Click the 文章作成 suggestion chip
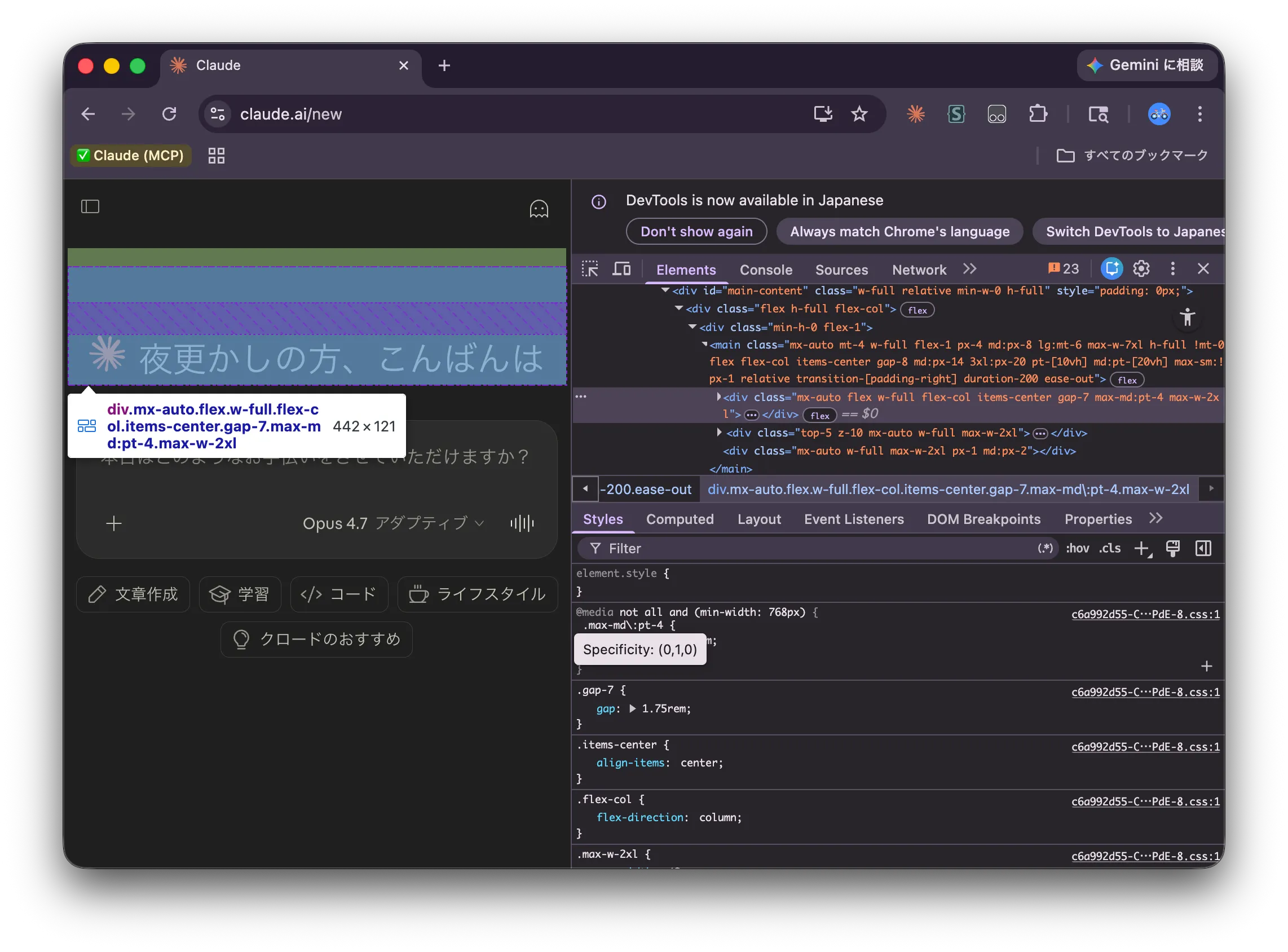Viewport: 1288px width, 952px height. 133,594
